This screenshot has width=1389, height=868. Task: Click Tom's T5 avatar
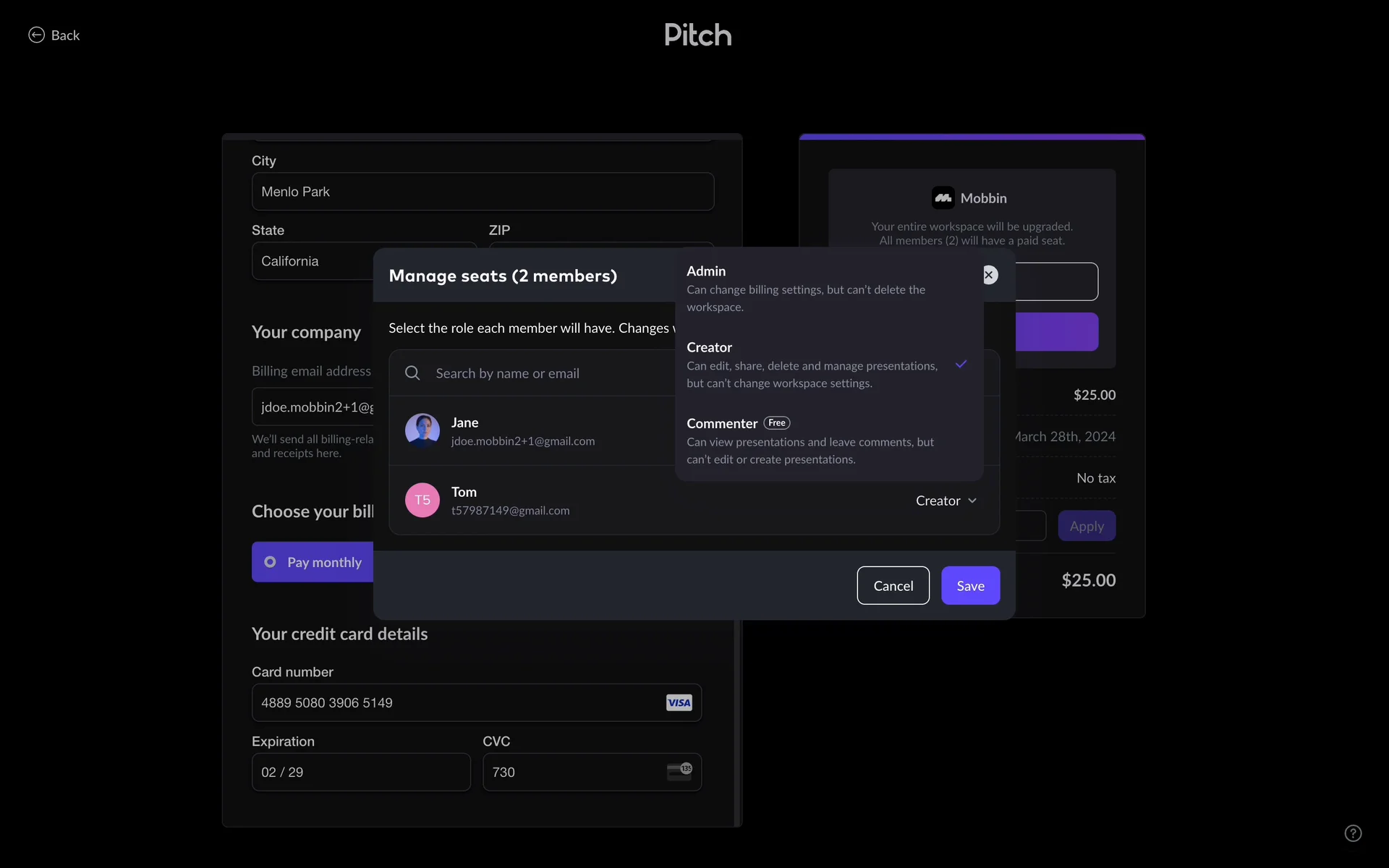(x=422, y=500)
